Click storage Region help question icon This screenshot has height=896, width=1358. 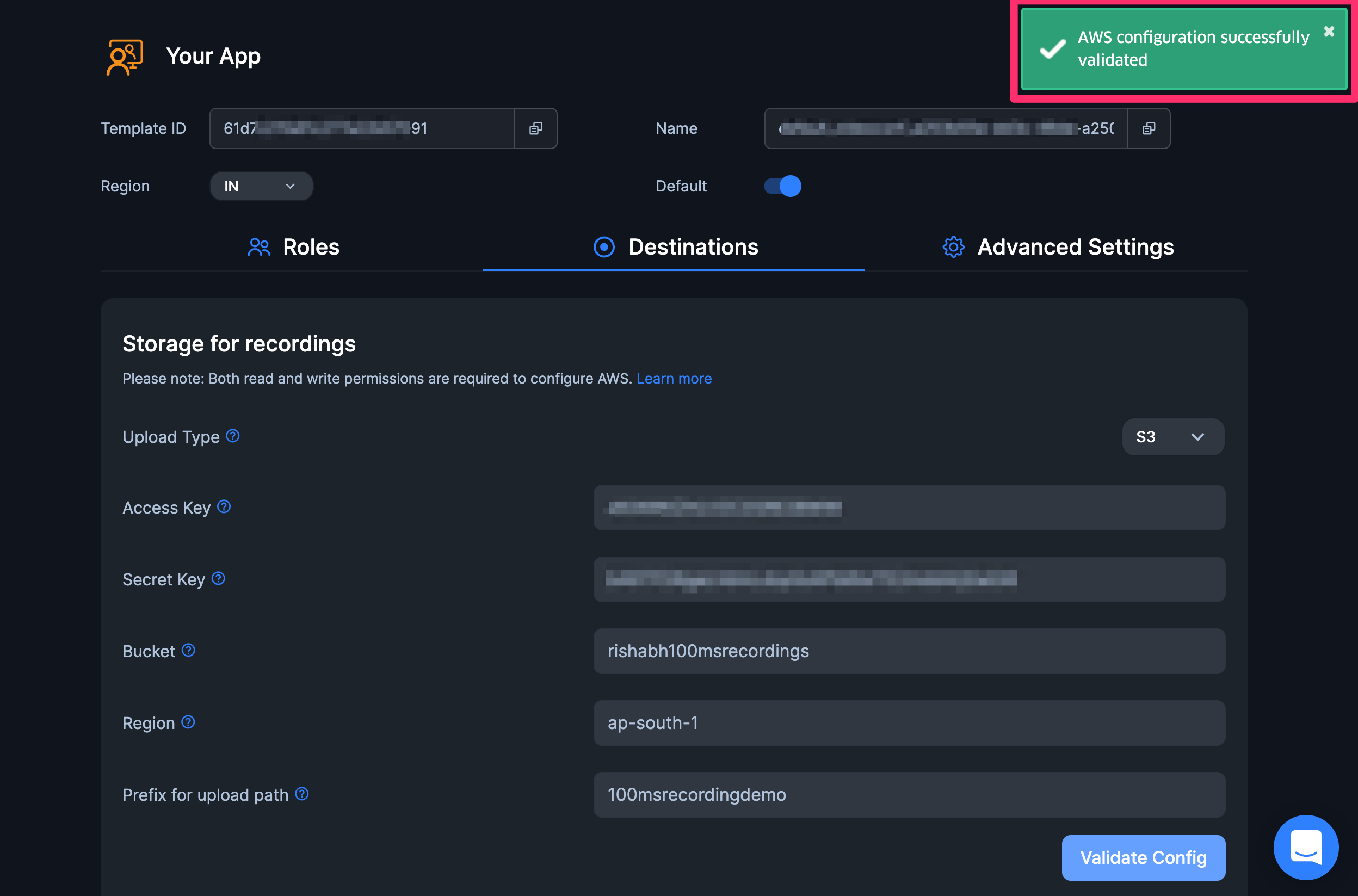pos(189,722)
